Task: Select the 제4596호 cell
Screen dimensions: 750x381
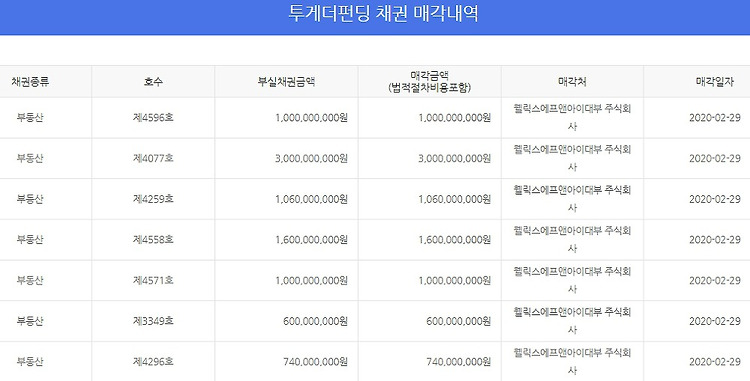Action: (153, 118)
